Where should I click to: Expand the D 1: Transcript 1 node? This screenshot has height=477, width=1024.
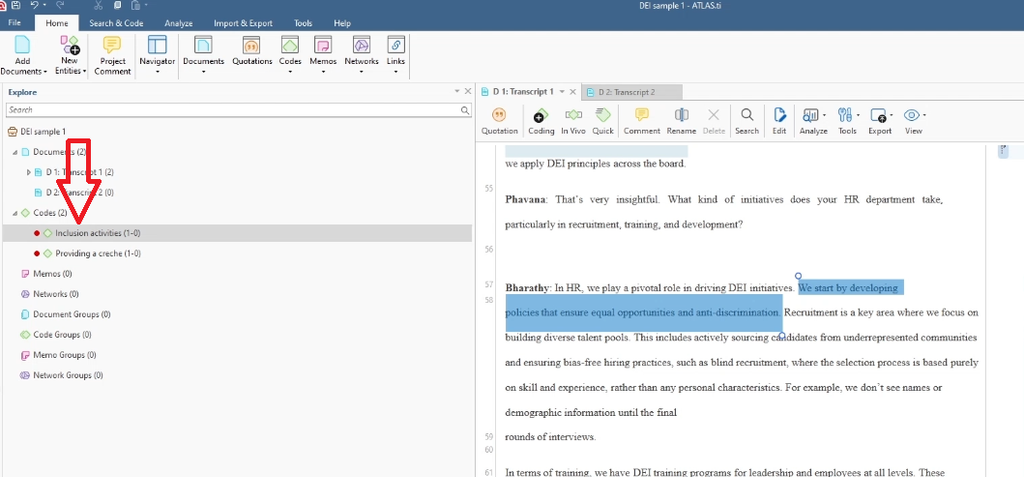click(x=28, y=173)
